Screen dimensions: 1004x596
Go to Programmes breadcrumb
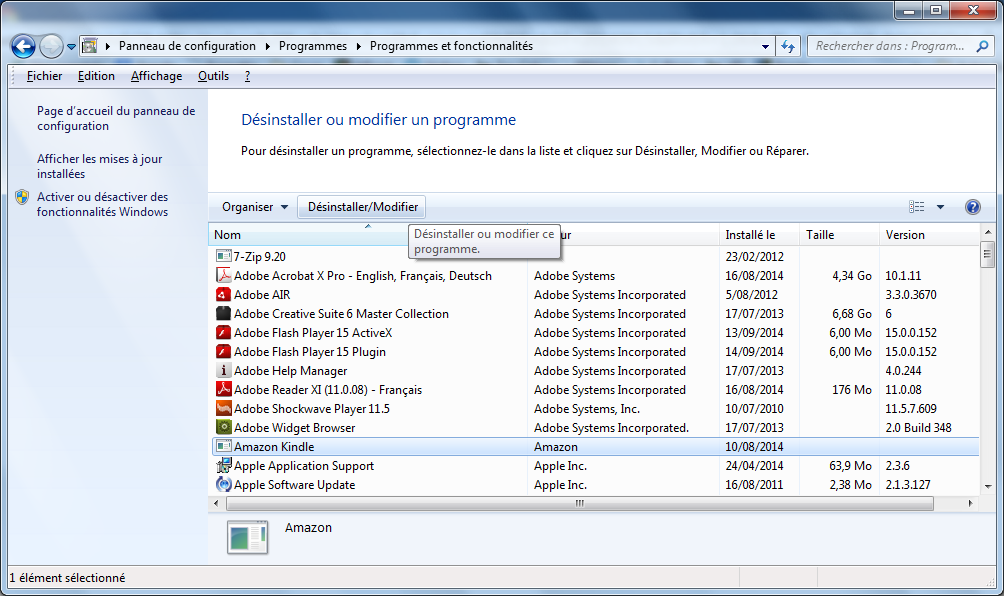[312, 46]
